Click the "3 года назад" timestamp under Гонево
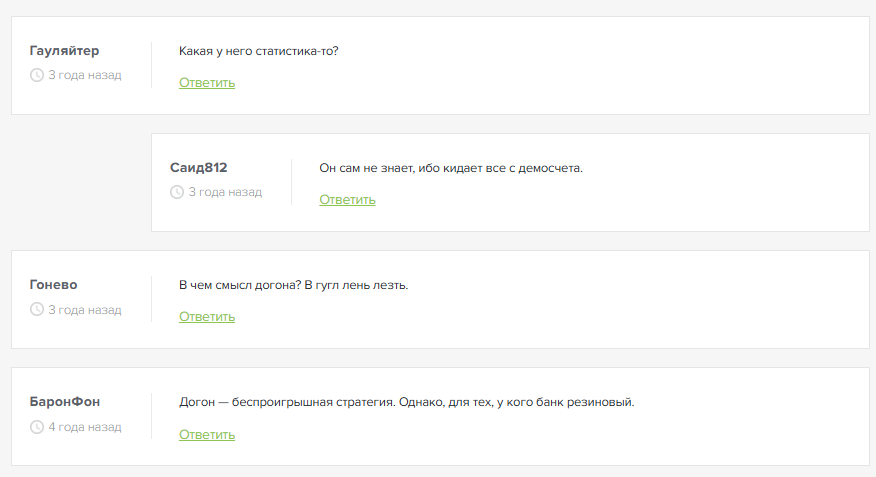 [85, 310]
